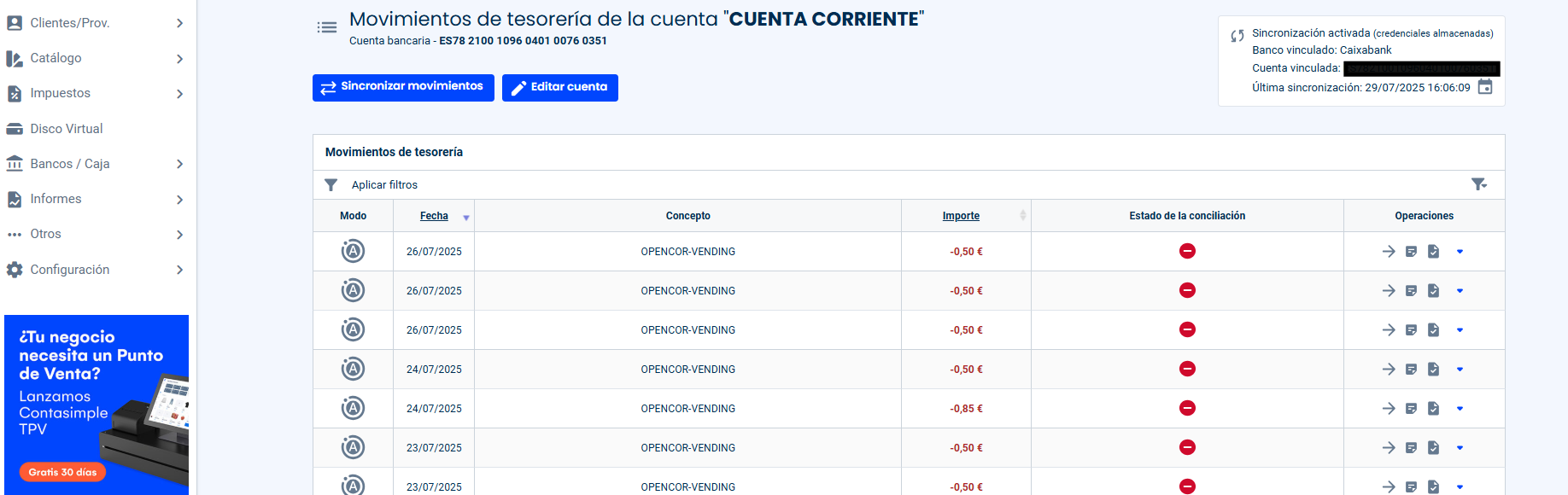
Task: Click Aplicar filtros to show filters
Action: pos(384,185)
